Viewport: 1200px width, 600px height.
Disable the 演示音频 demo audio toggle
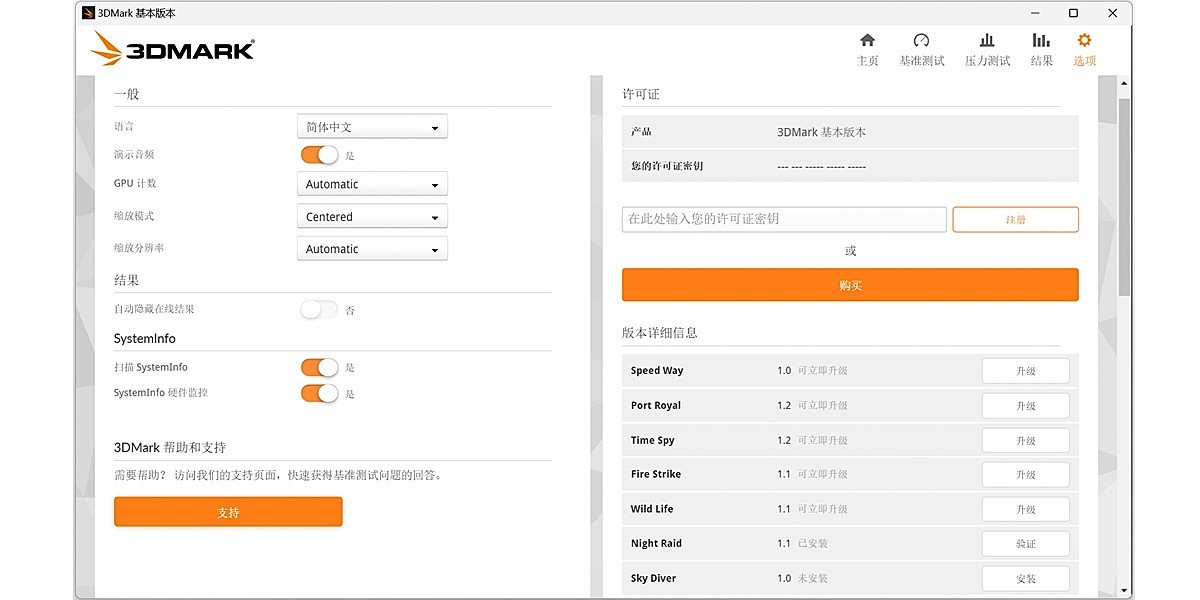[x=318, y=154]
